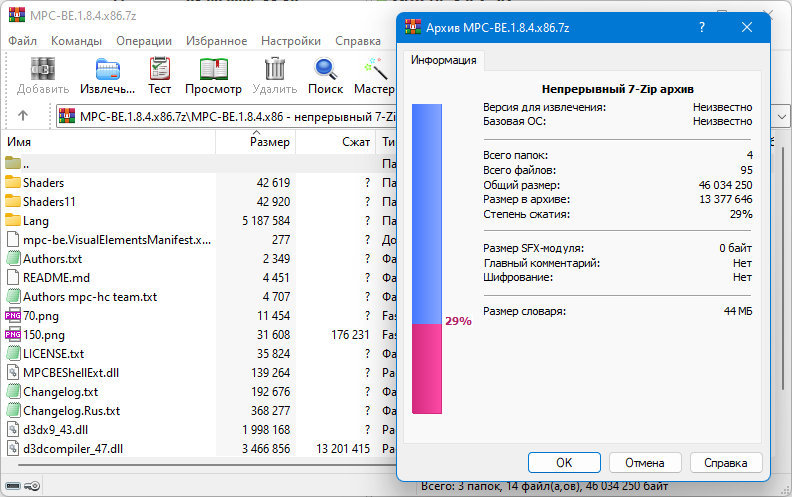Image resolution: width=792 pixels, height=497 pixels.
Task: Select the README.md file icon
Action: click(x=13, y=277)
